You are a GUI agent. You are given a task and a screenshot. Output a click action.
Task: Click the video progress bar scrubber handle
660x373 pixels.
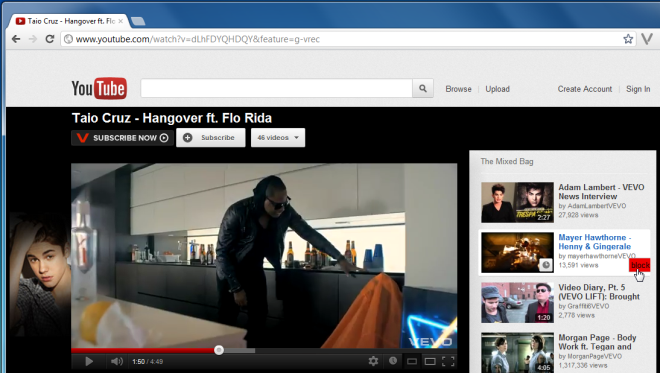[219, 350]
